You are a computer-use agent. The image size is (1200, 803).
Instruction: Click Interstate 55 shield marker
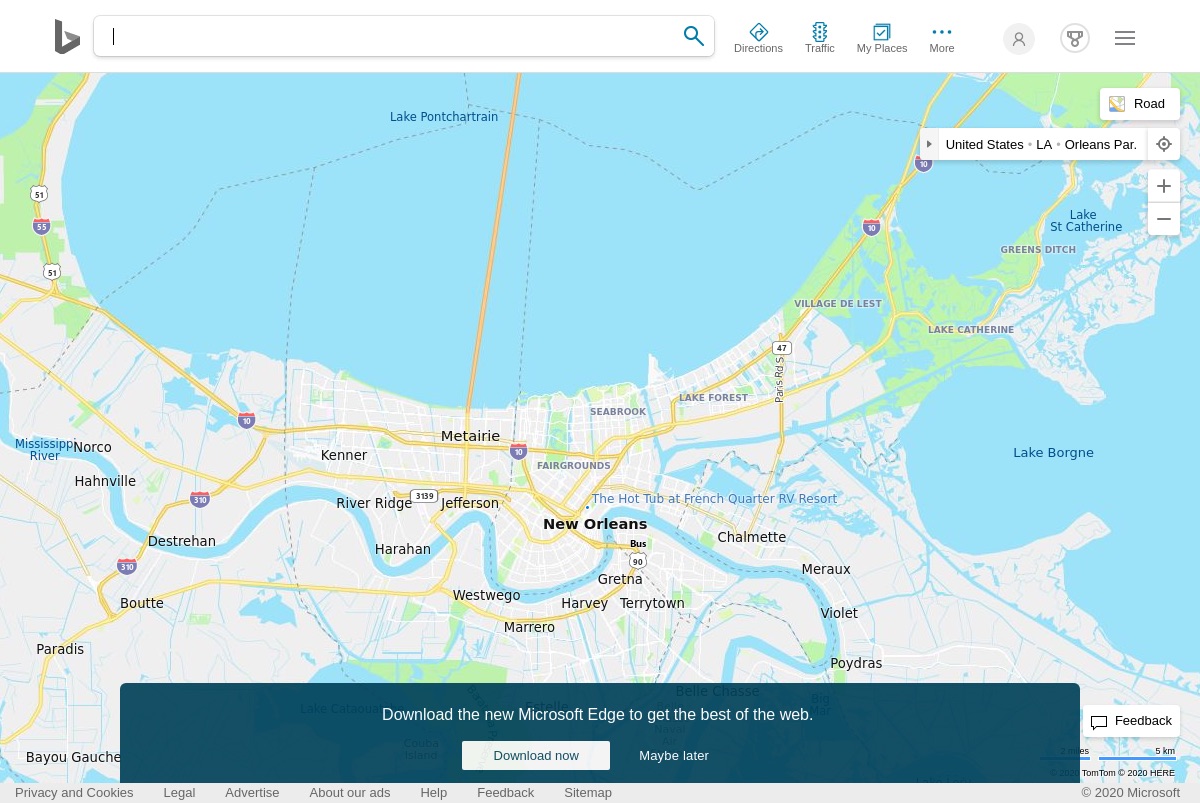(x=41, y=227)
